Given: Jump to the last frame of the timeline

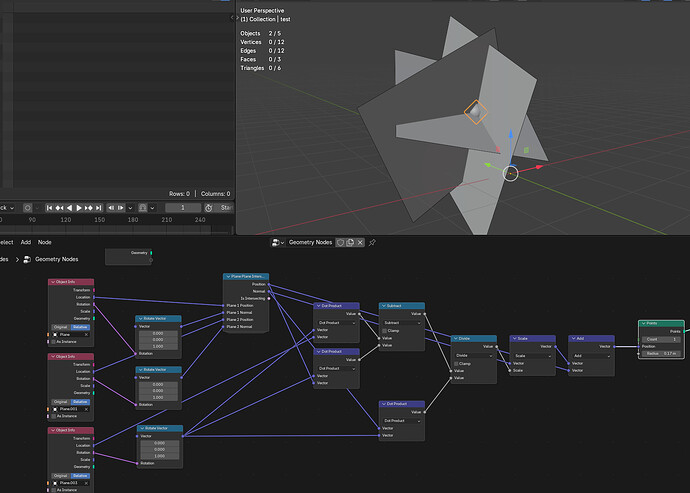Looking at the screenshot, I should [99, 208].
